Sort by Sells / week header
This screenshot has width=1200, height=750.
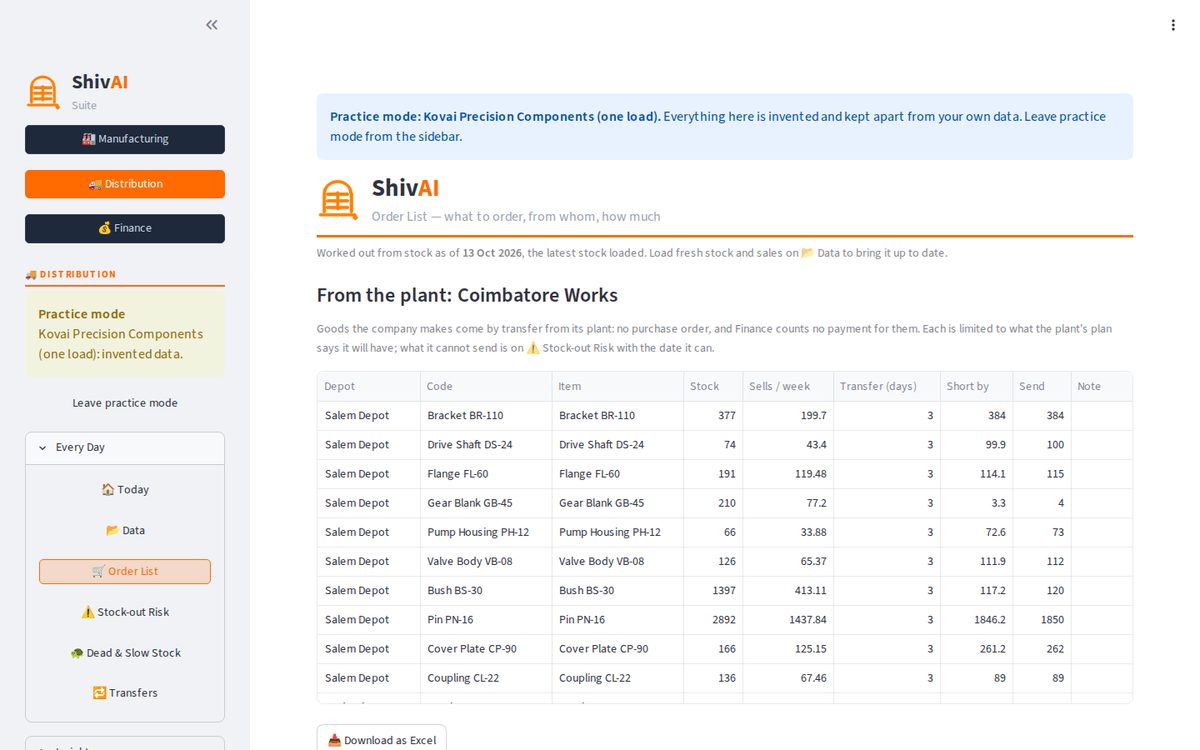(x=788, y=386)
